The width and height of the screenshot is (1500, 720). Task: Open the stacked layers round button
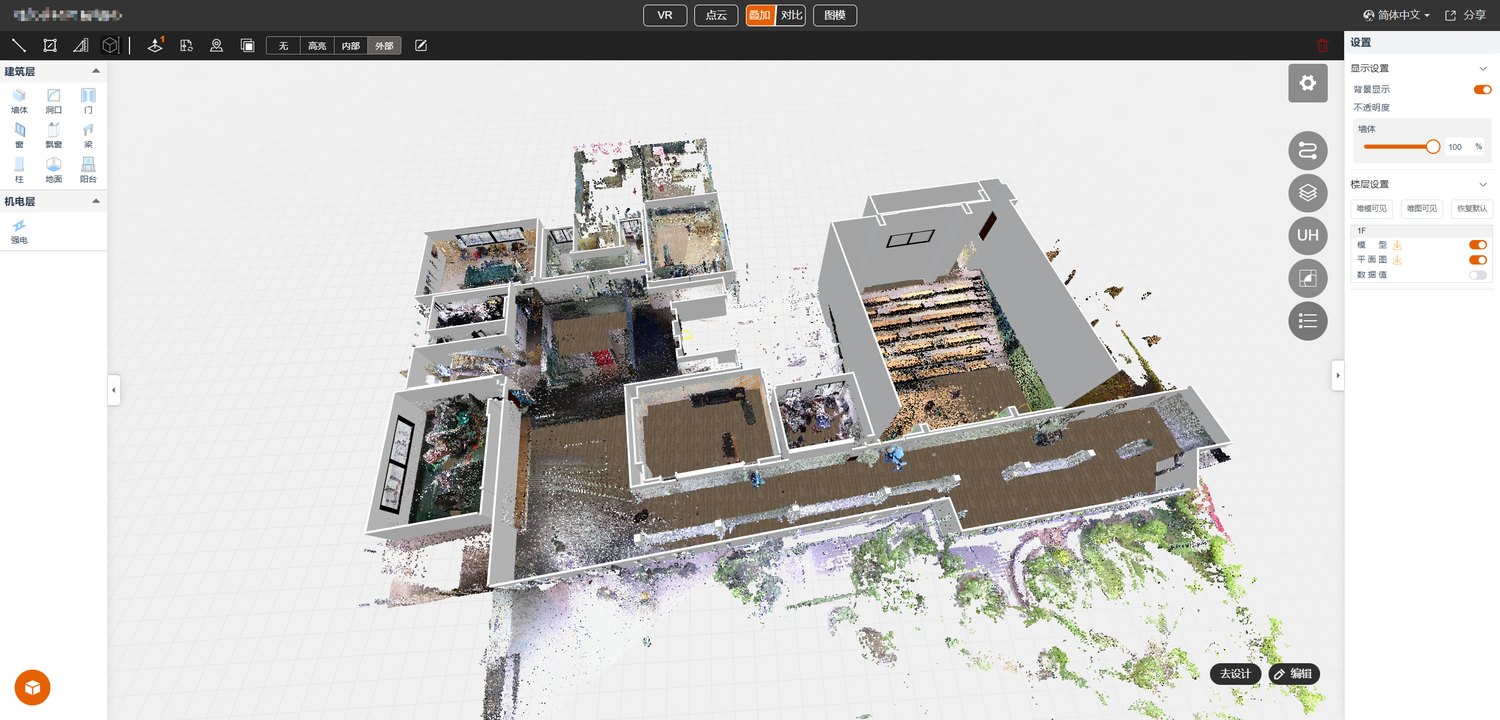tap(1308, 193)
